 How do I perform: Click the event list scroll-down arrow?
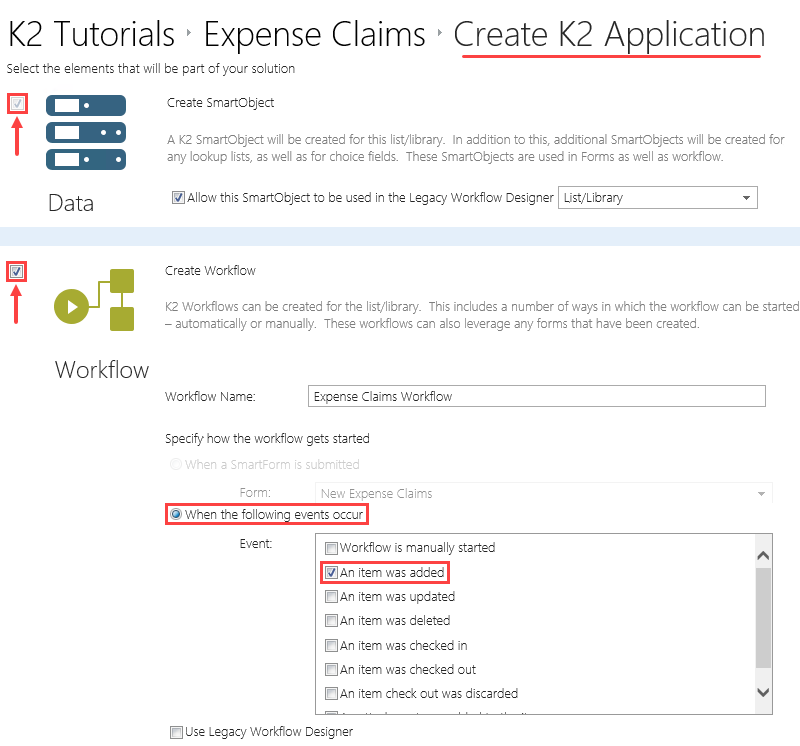[x=763, y=692]
